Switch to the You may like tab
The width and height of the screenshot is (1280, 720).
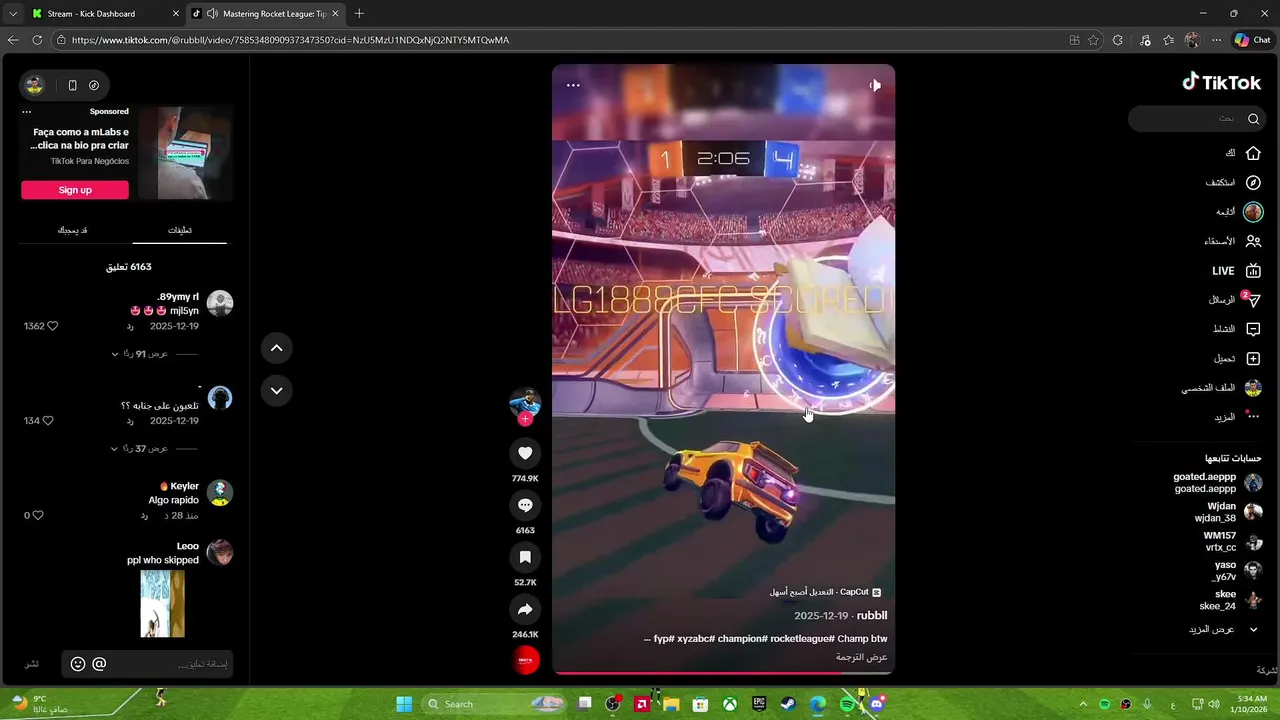72,230
